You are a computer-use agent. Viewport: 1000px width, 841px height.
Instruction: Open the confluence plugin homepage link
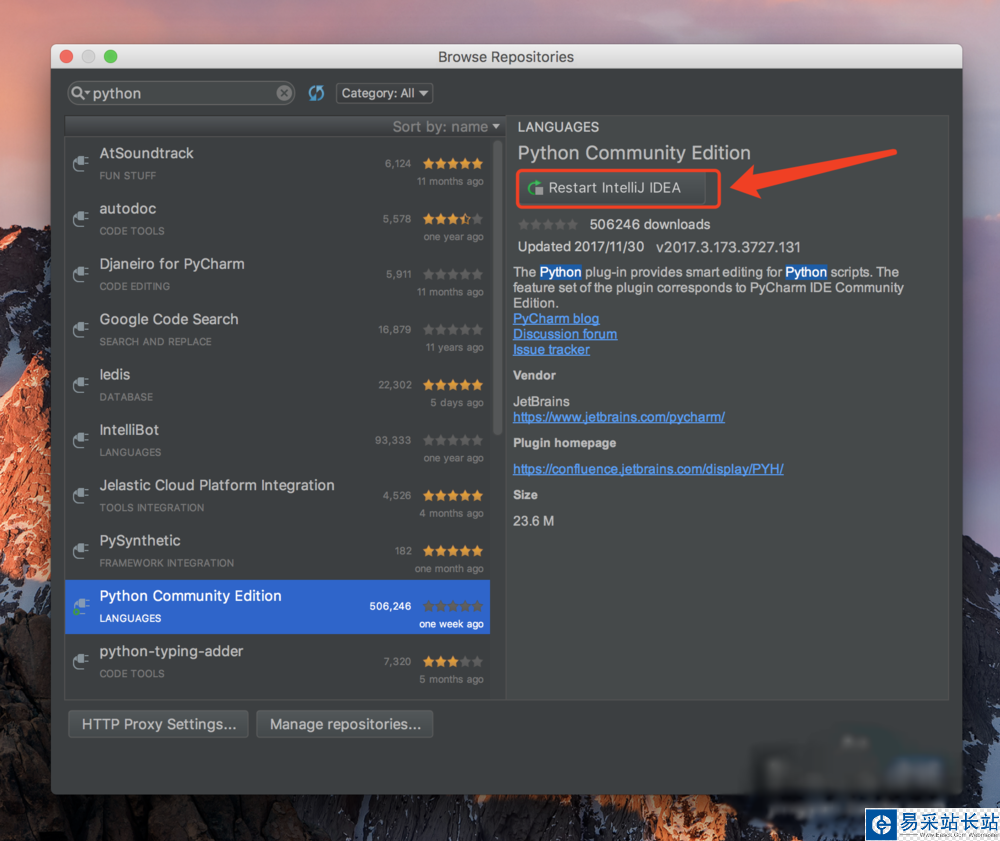(x=648, y=469)
